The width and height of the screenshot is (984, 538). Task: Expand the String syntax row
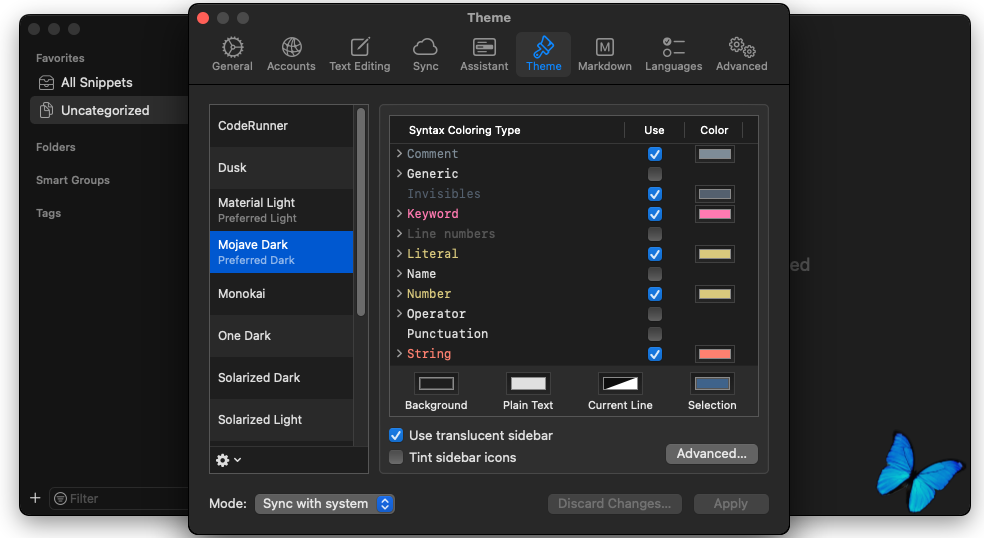click(x=399, y=353)
